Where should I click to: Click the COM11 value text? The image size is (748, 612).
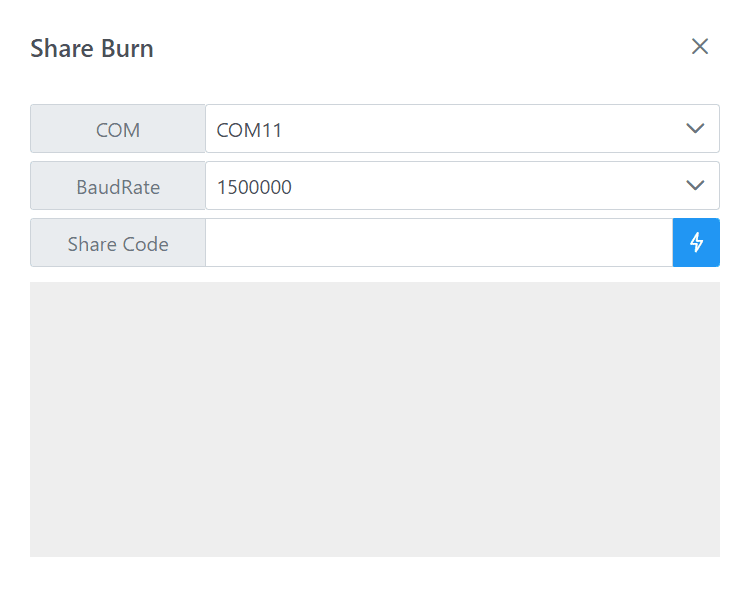[x=249, y=130]
